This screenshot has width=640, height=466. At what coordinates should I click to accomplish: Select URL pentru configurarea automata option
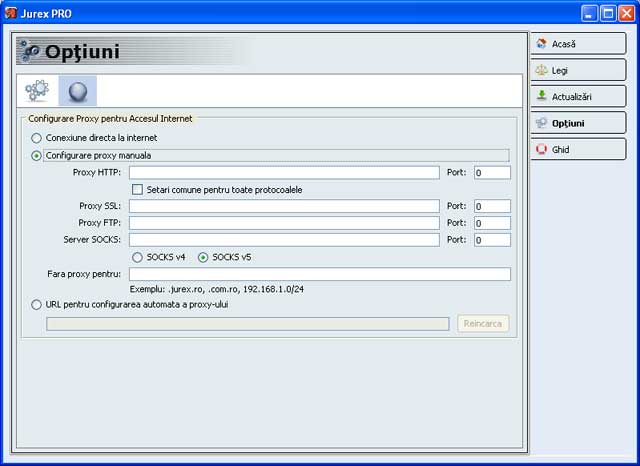[x=36, y=304]
